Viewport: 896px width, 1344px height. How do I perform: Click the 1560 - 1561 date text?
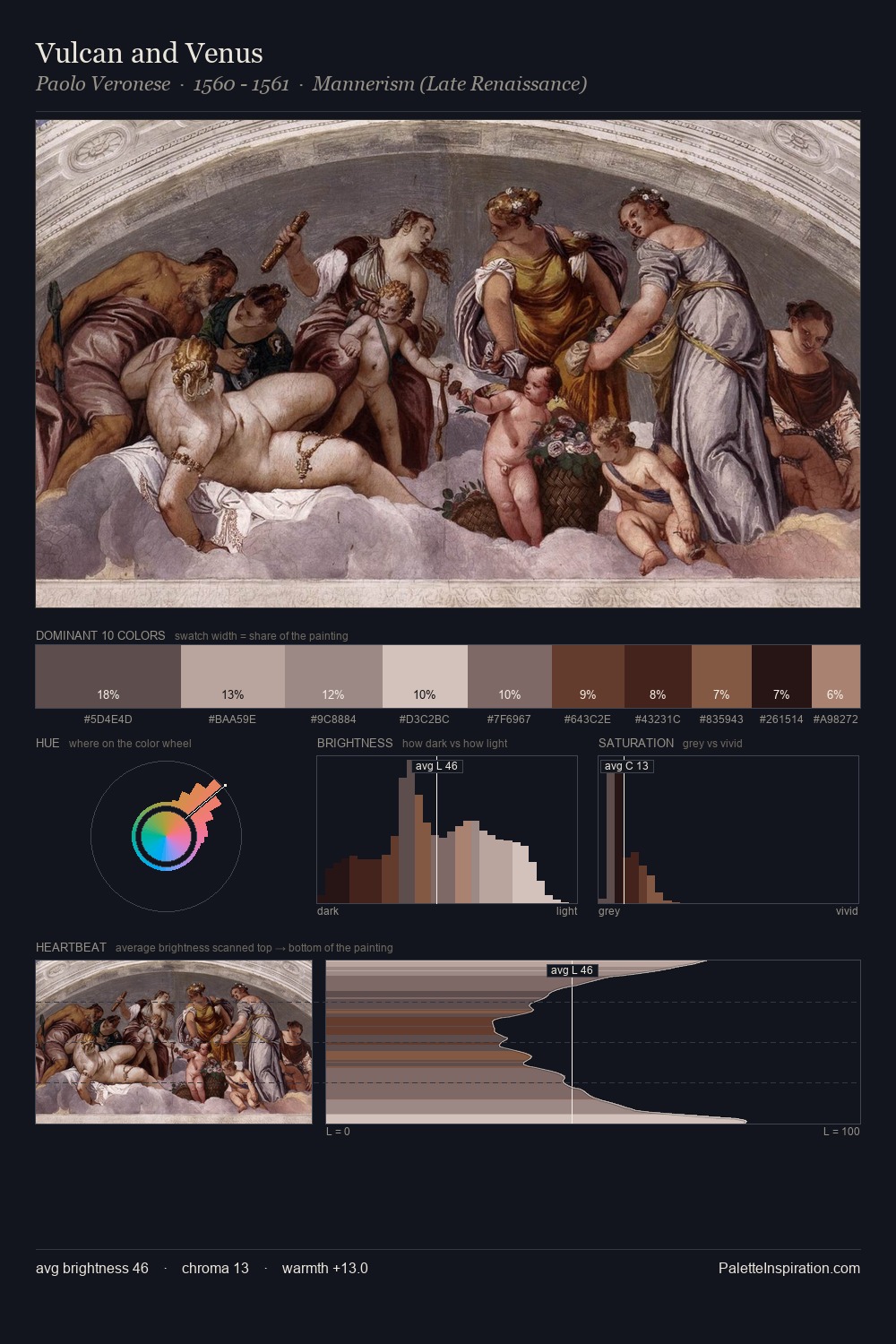click(241, 84)
